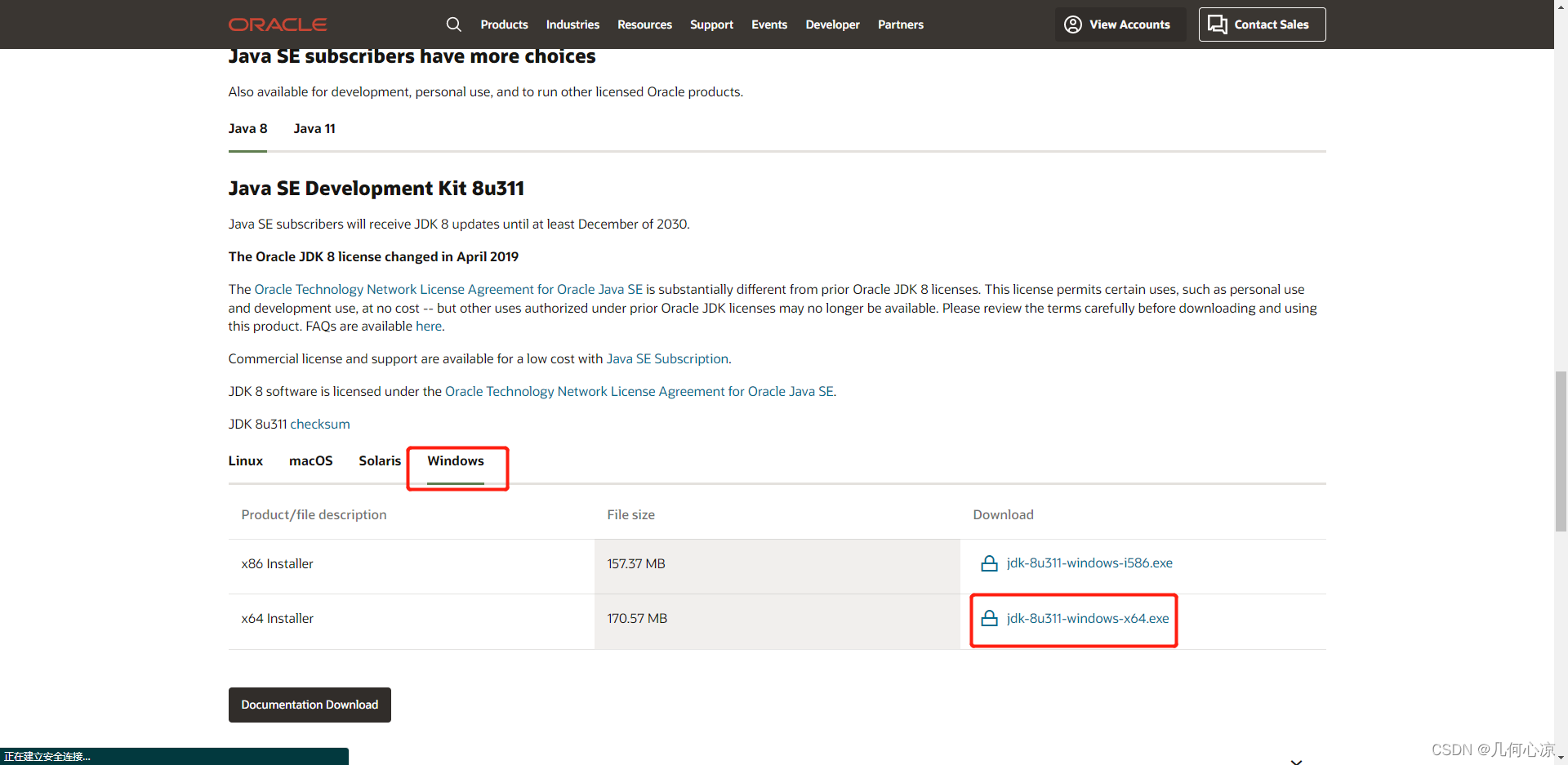The image size is (1568, 765).
Task: Click the Java SE Development Kit 8u311 heading
Action: [376, 189]
